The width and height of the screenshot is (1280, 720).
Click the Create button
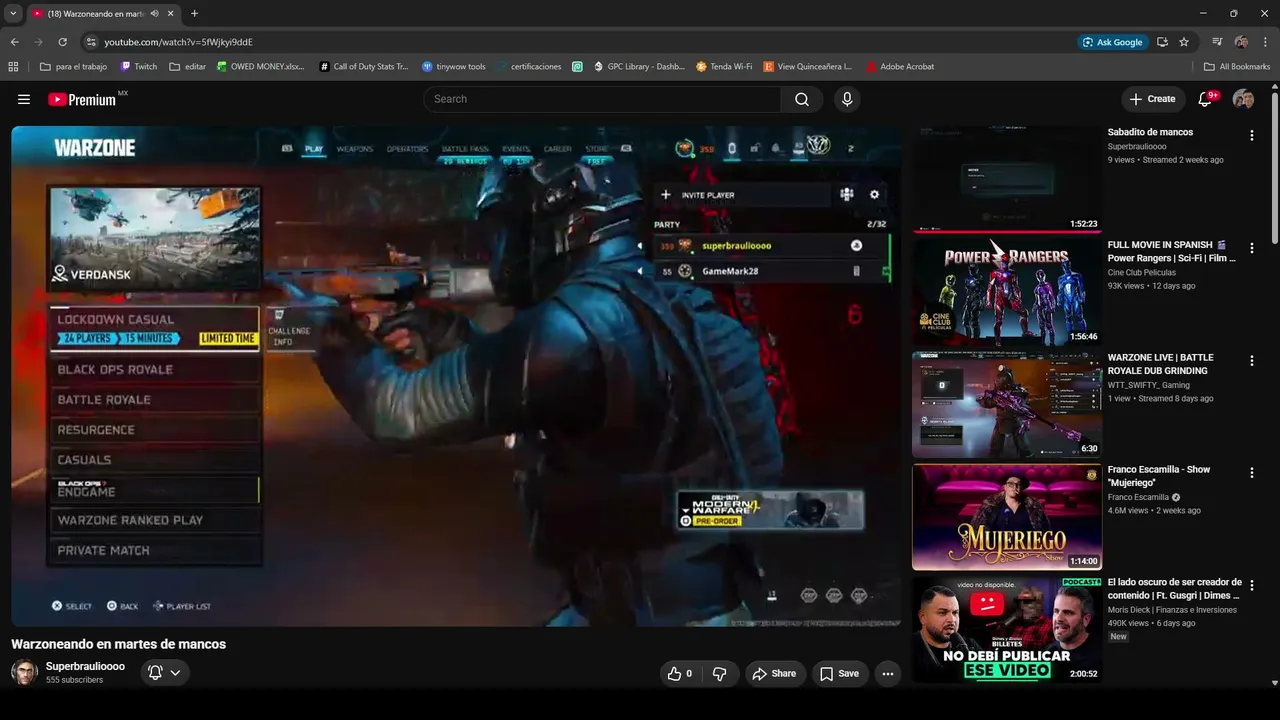click(x=1152, y=99)
